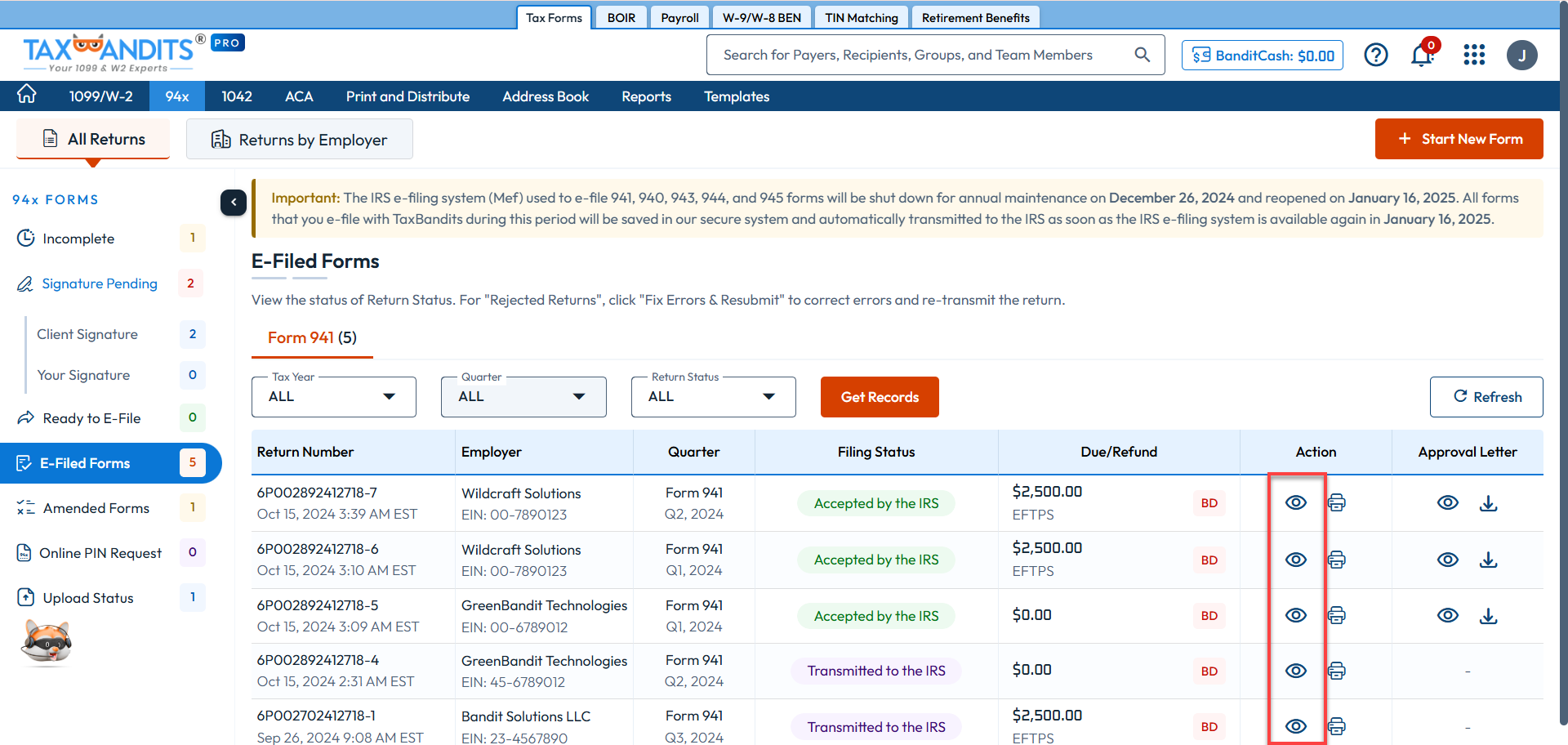
Task: Select the 1042 menu
Action: (x=237, y=96)
